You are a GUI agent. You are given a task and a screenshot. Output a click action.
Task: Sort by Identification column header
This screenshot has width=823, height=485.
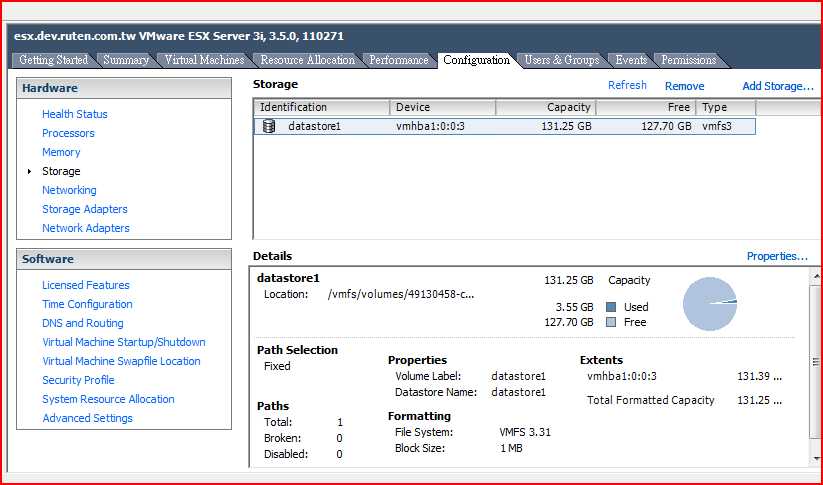322,107
